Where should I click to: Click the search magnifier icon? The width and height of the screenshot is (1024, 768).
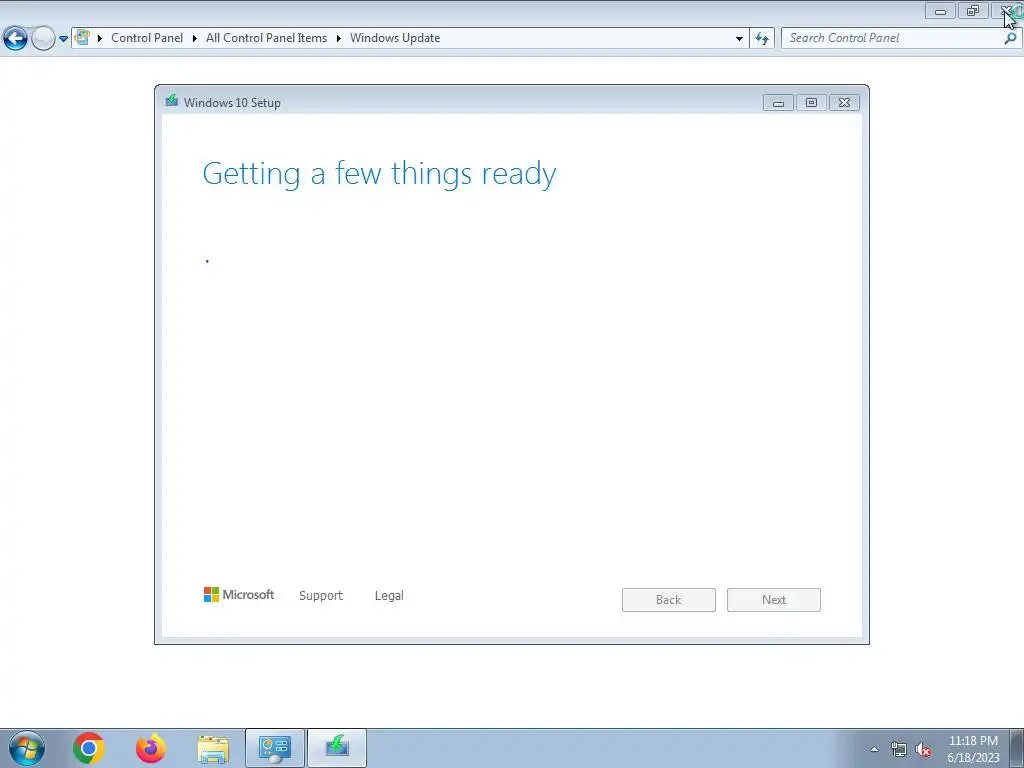(x=1010, y=38)
